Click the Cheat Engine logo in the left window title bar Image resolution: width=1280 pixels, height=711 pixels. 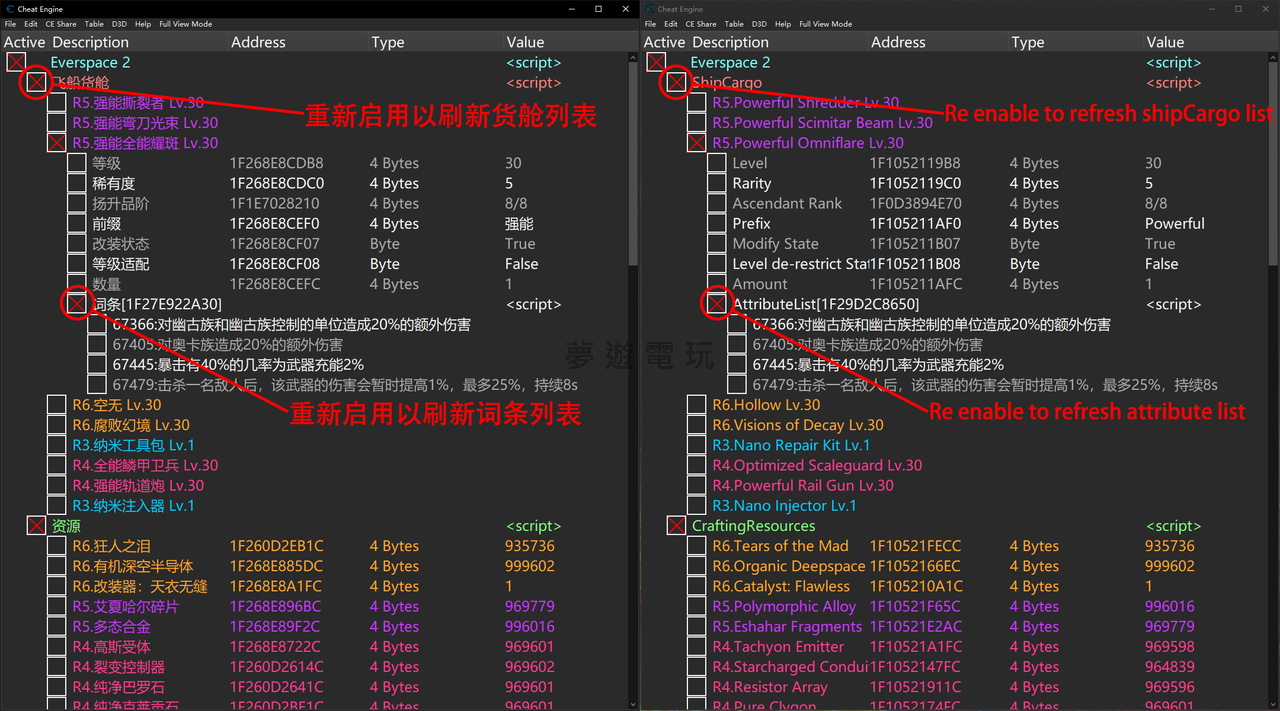tap(9, 9)
